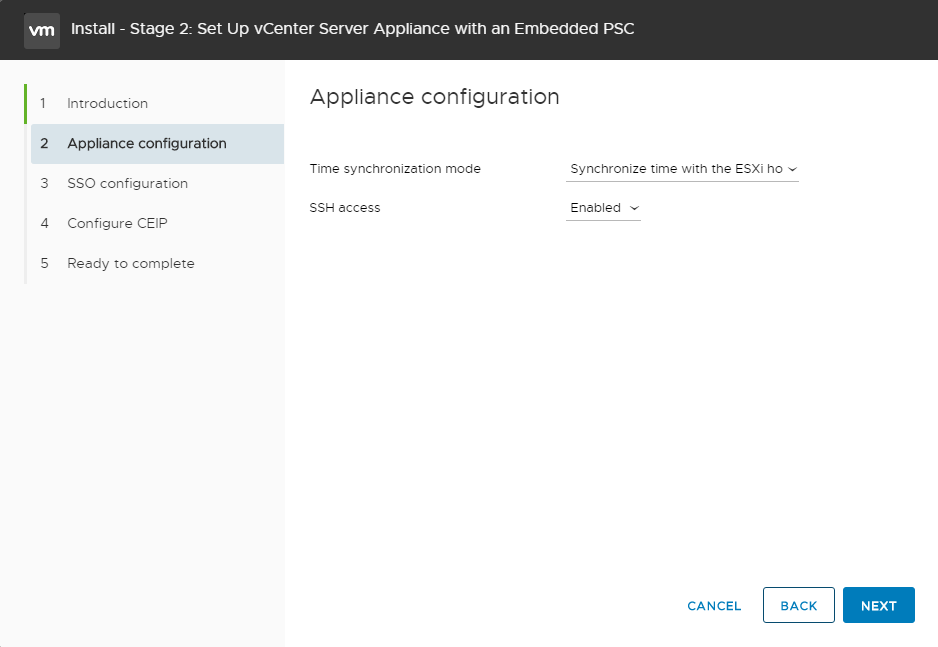Click the Time synchronization mode label
This screenshot has width=938, height=647.
(x=395, y=169)
